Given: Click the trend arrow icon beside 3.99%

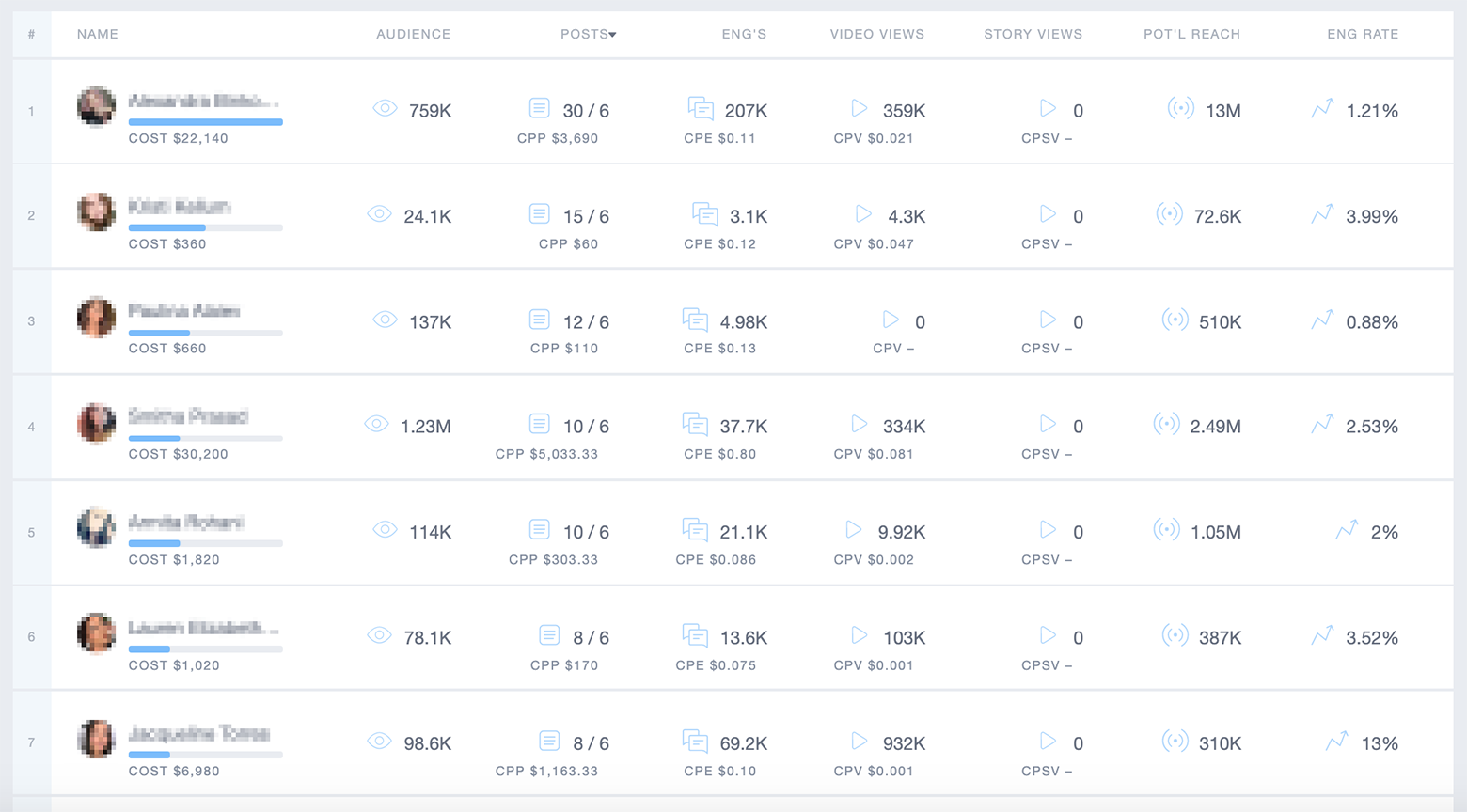Looking at the screenshot, I should (1322, 214).
